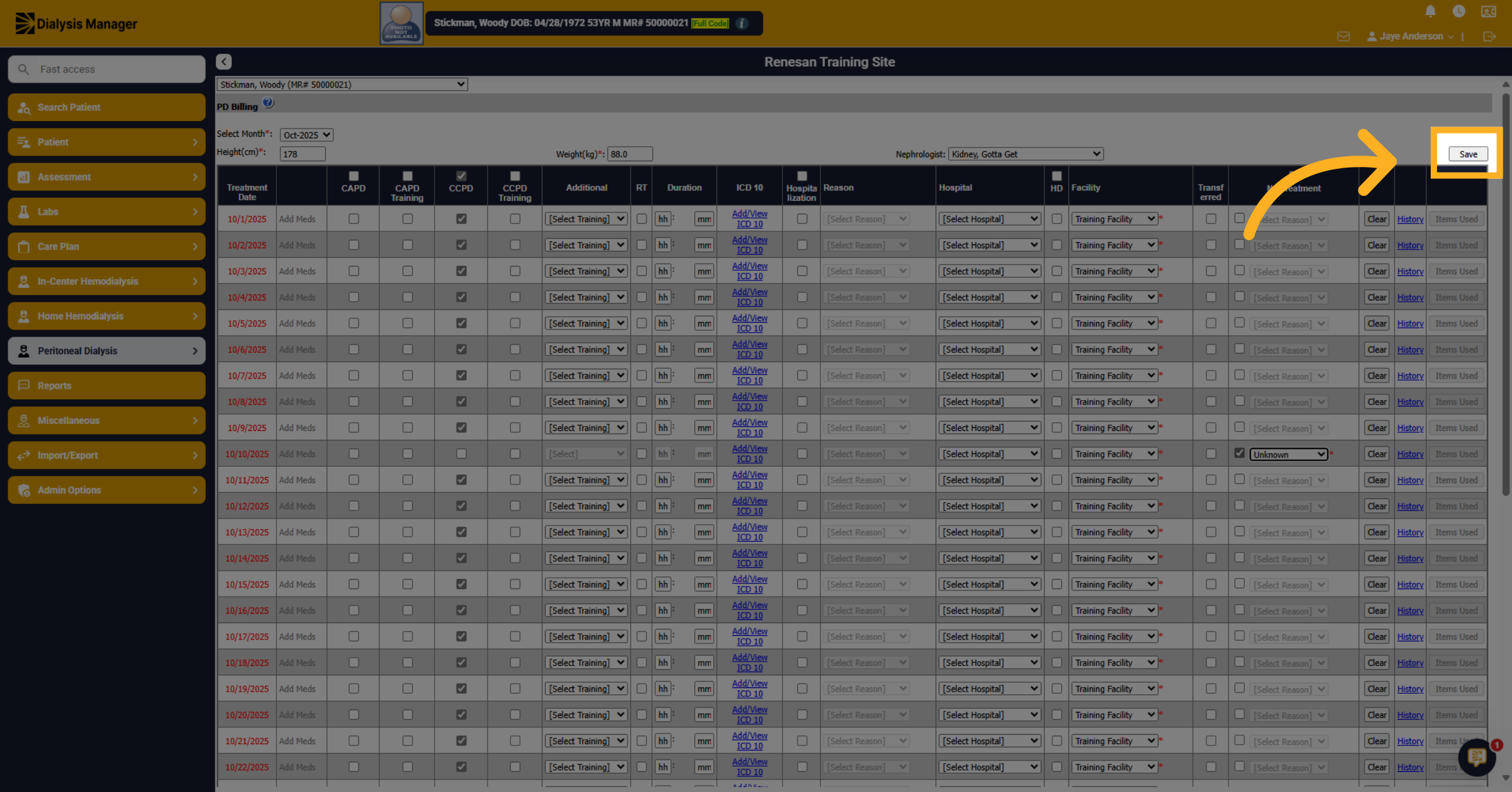The image size is (1512, 792).
Task: Open the Reports menu item
Action: (106, 386)
